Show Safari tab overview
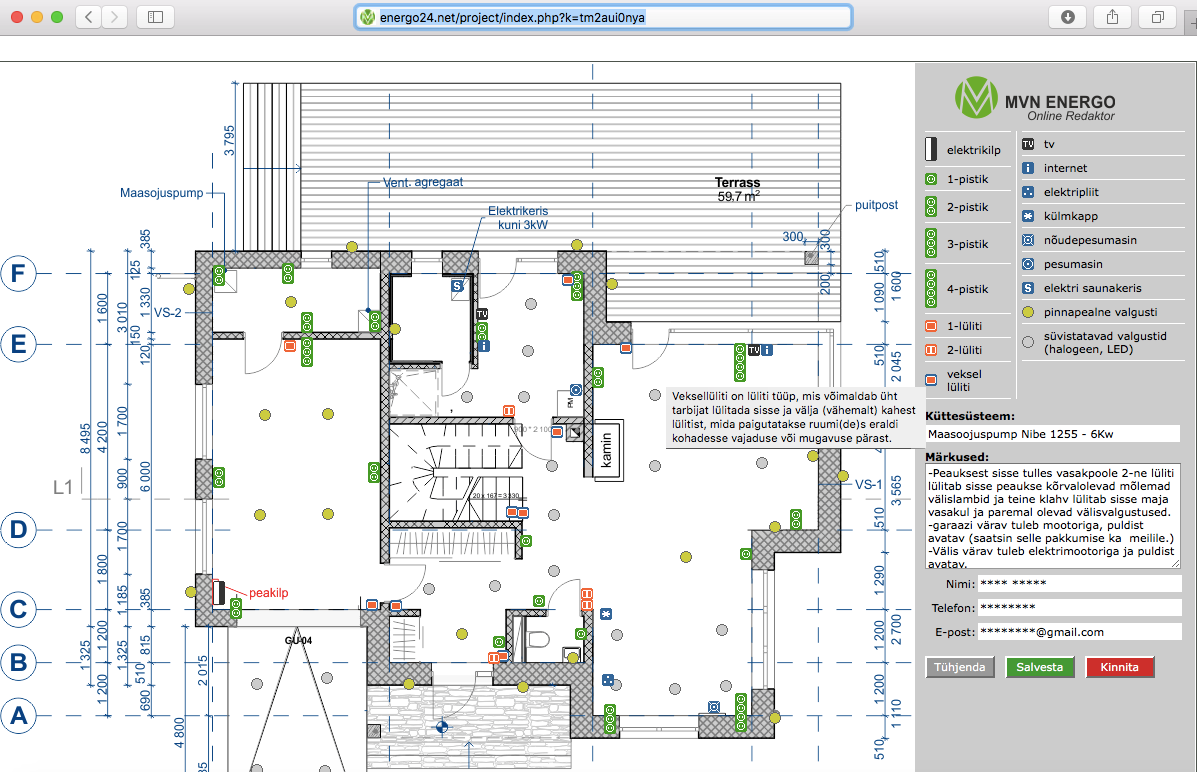 [1158, 17]
